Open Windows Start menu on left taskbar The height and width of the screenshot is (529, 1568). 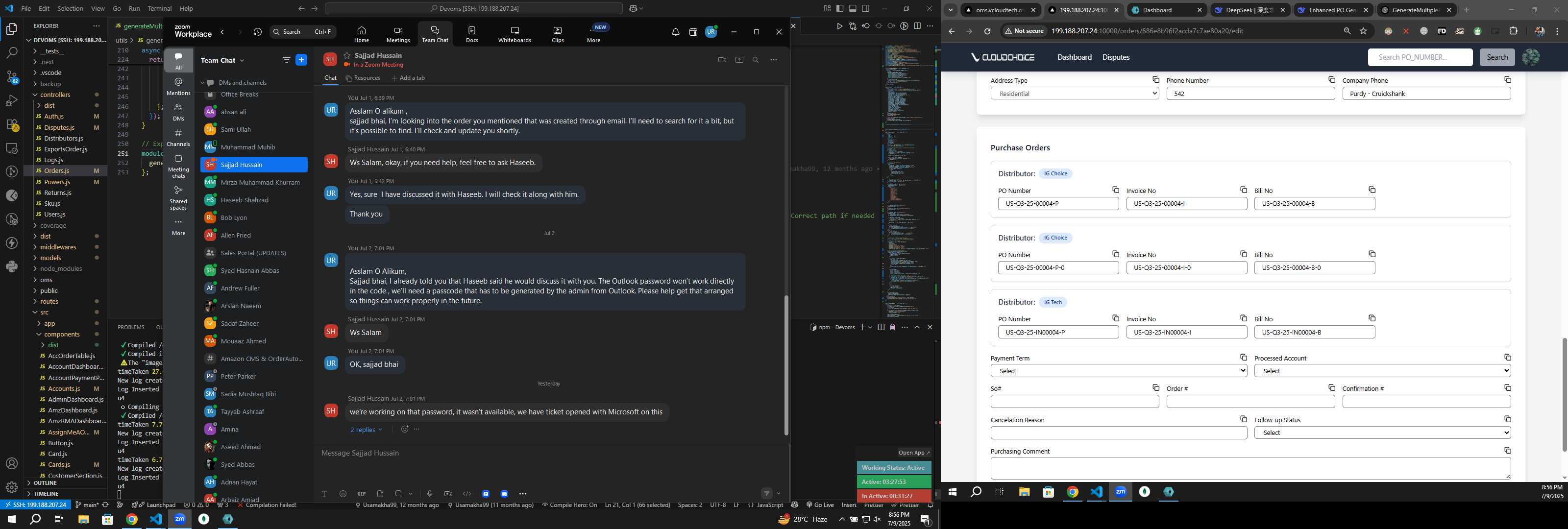[x=11, y=519]
